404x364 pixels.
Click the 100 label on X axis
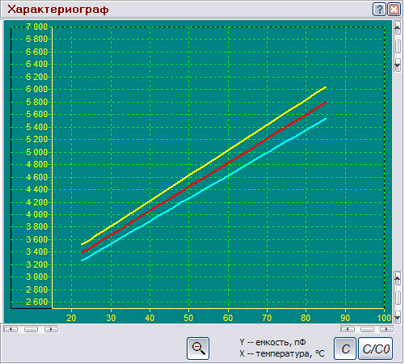click(384, 318)
